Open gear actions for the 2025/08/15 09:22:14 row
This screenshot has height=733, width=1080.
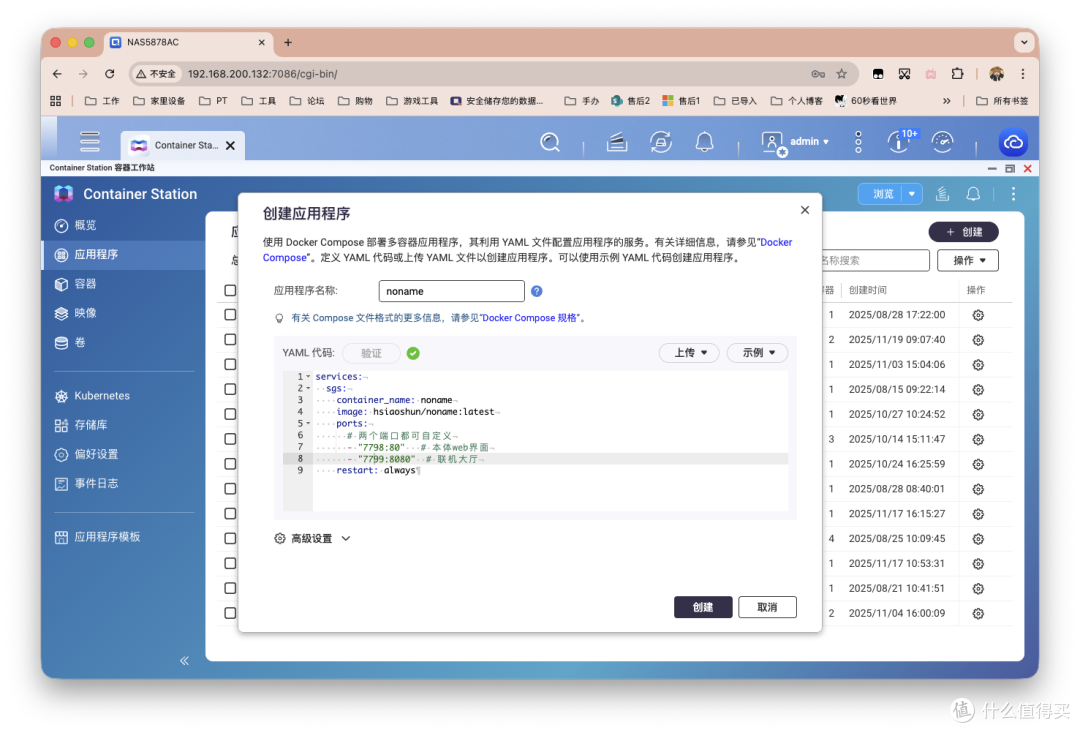coord(978,389)
